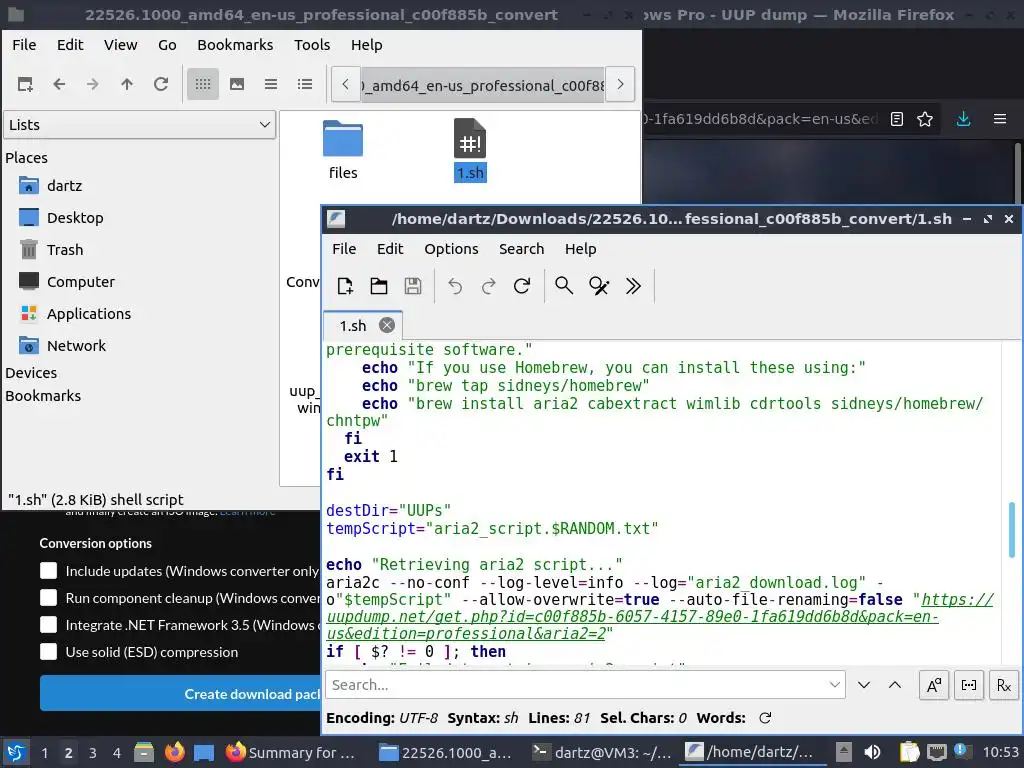The image size is (1024, 768).
Task: Switch file manager to icon view
Action: [202, 84]
